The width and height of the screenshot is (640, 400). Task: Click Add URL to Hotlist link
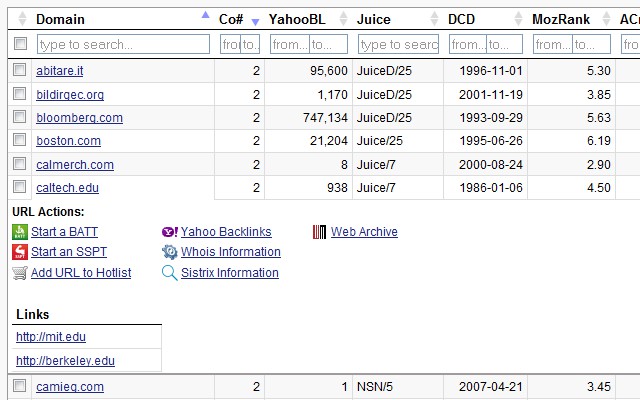coord(81,273)
